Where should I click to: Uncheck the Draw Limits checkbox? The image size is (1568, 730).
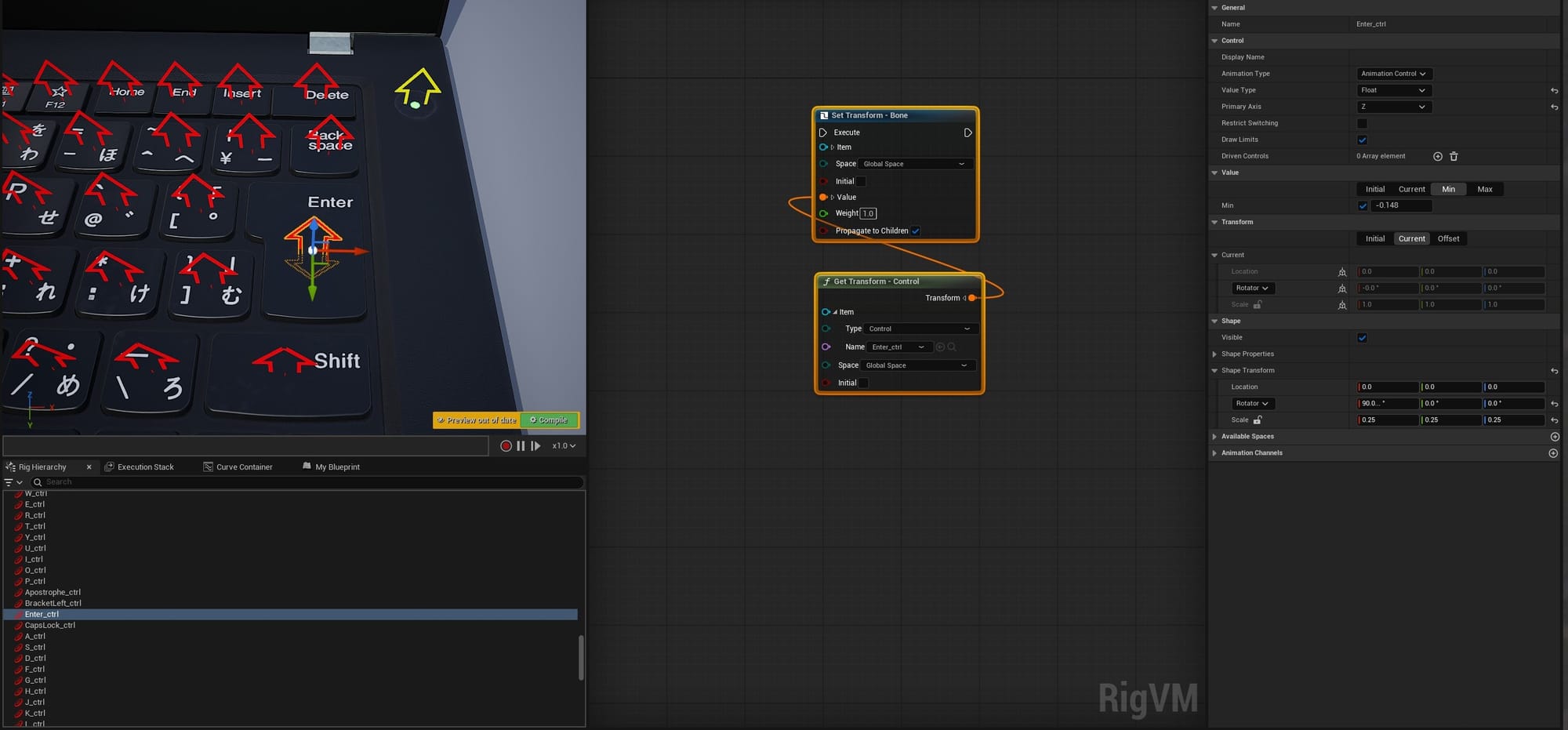1362,140
